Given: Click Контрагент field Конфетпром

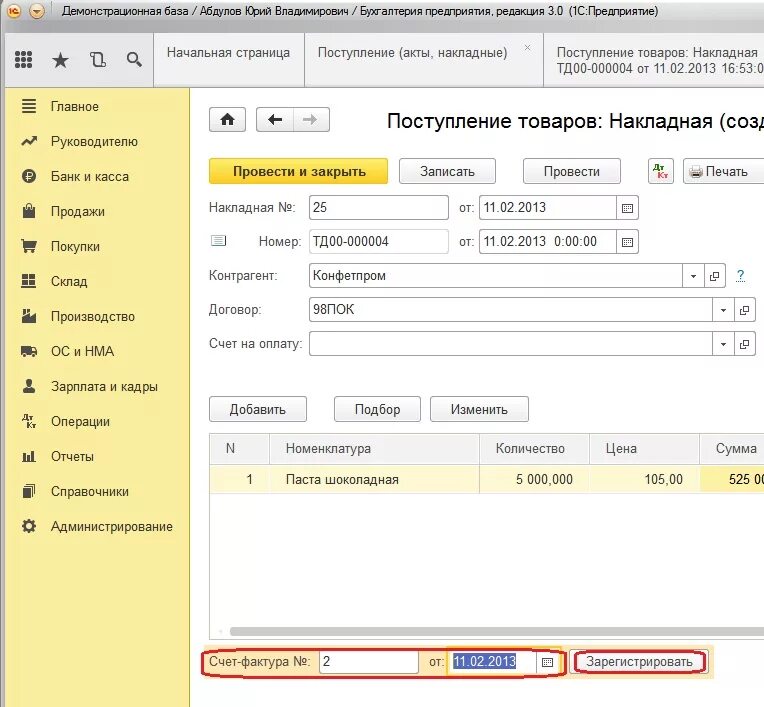Looking at the screenshot, I should (496, 276).
